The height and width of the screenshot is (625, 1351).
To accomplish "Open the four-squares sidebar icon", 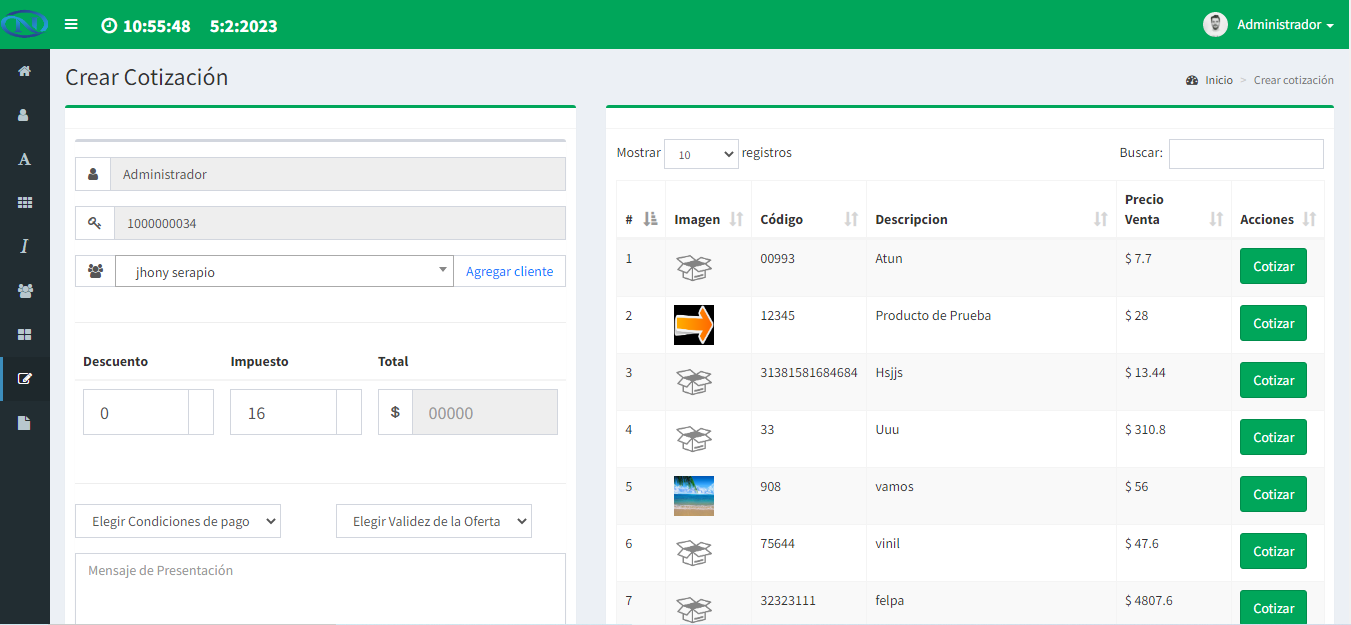I will 24,334.
